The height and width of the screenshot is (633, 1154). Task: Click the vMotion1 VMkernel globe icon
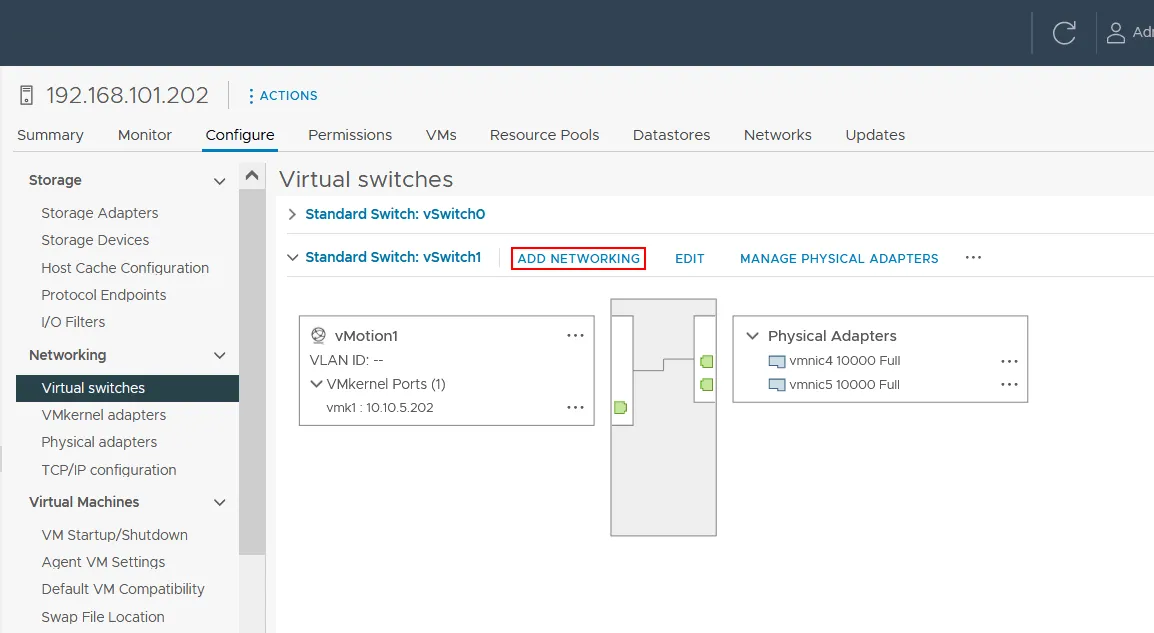point(320,335)
